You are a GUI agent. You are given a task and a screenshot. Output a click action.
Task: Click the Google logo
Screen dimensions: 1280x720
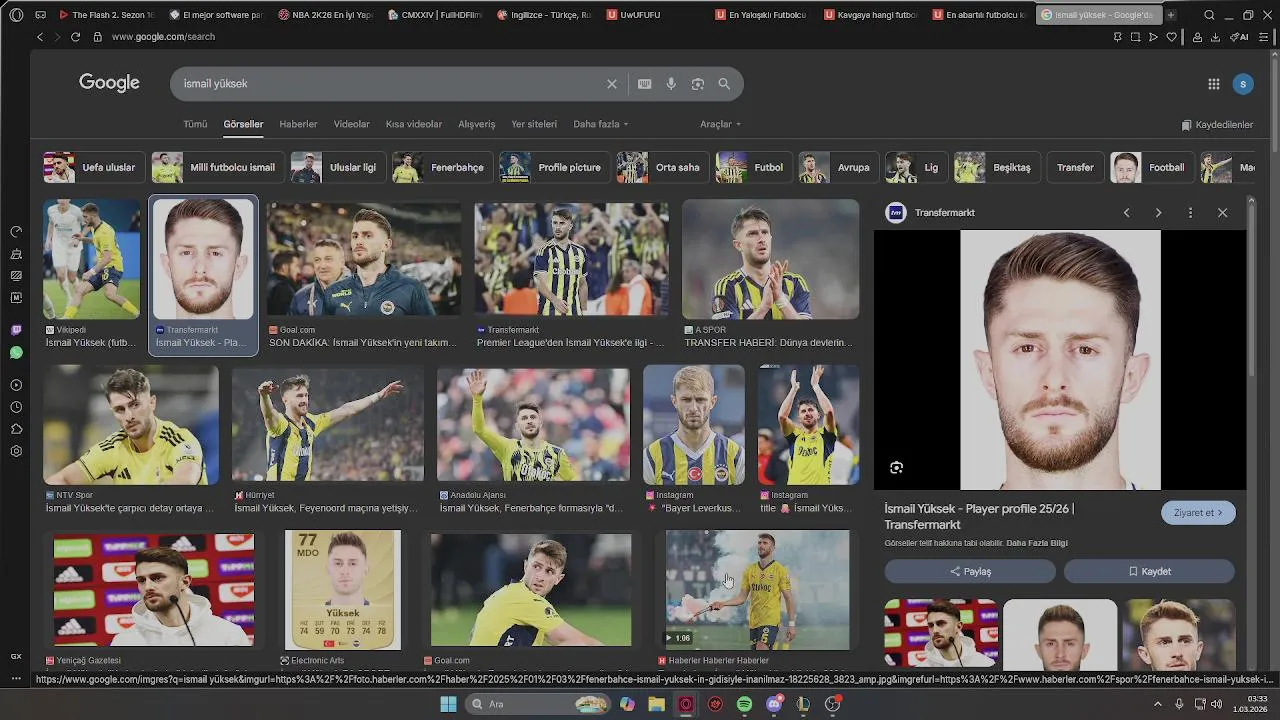pos(109,83)
